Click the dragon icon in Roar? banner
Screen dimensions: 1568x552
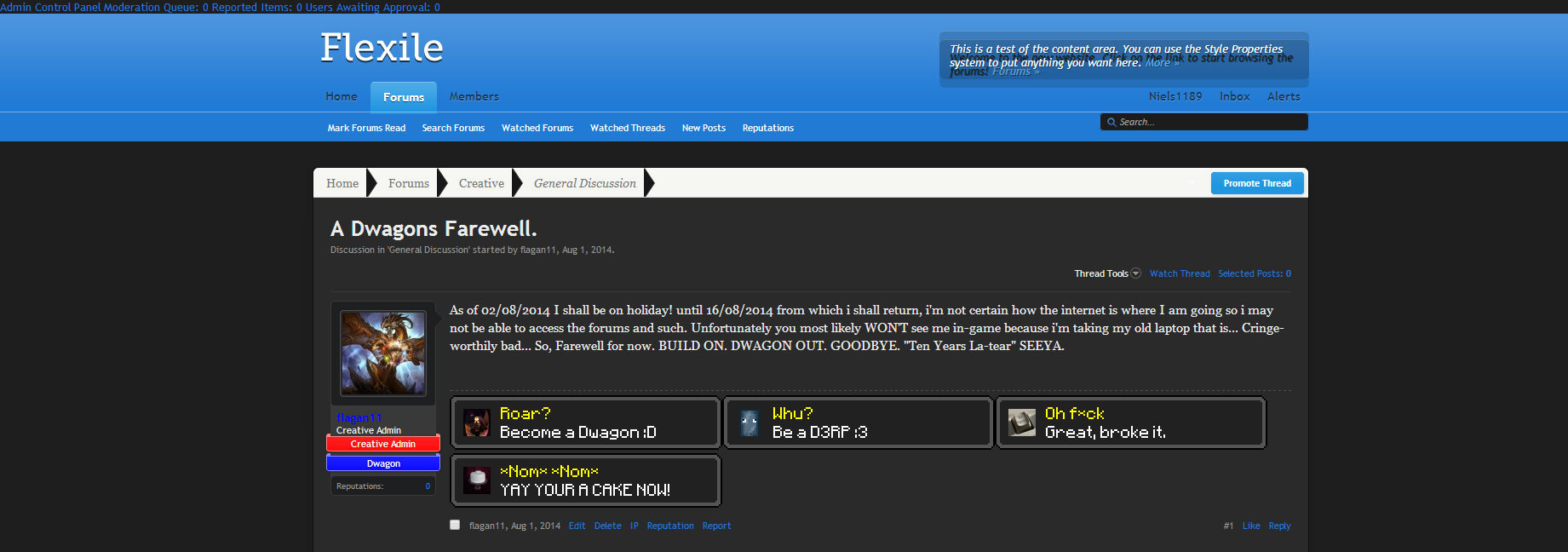(477, 423)
